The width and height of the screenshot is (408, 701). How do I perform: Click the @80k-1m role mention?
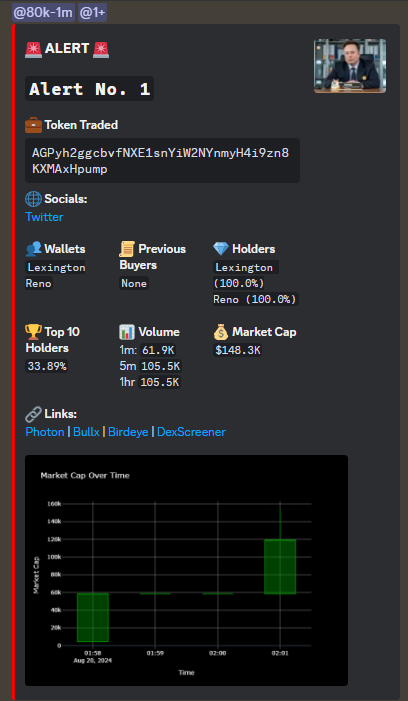click(x=43, y=13)
